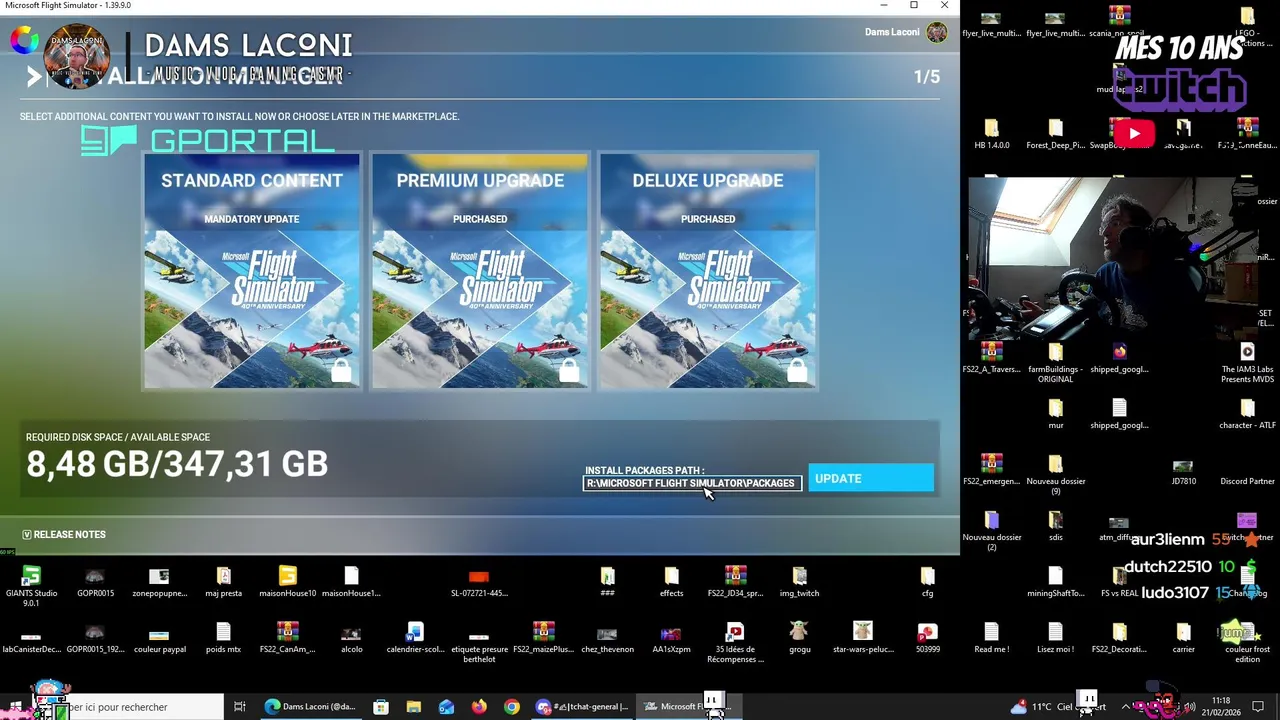
Task: Switch to Discord tchat-general taskbar window
Action: (x=582, y=707)
